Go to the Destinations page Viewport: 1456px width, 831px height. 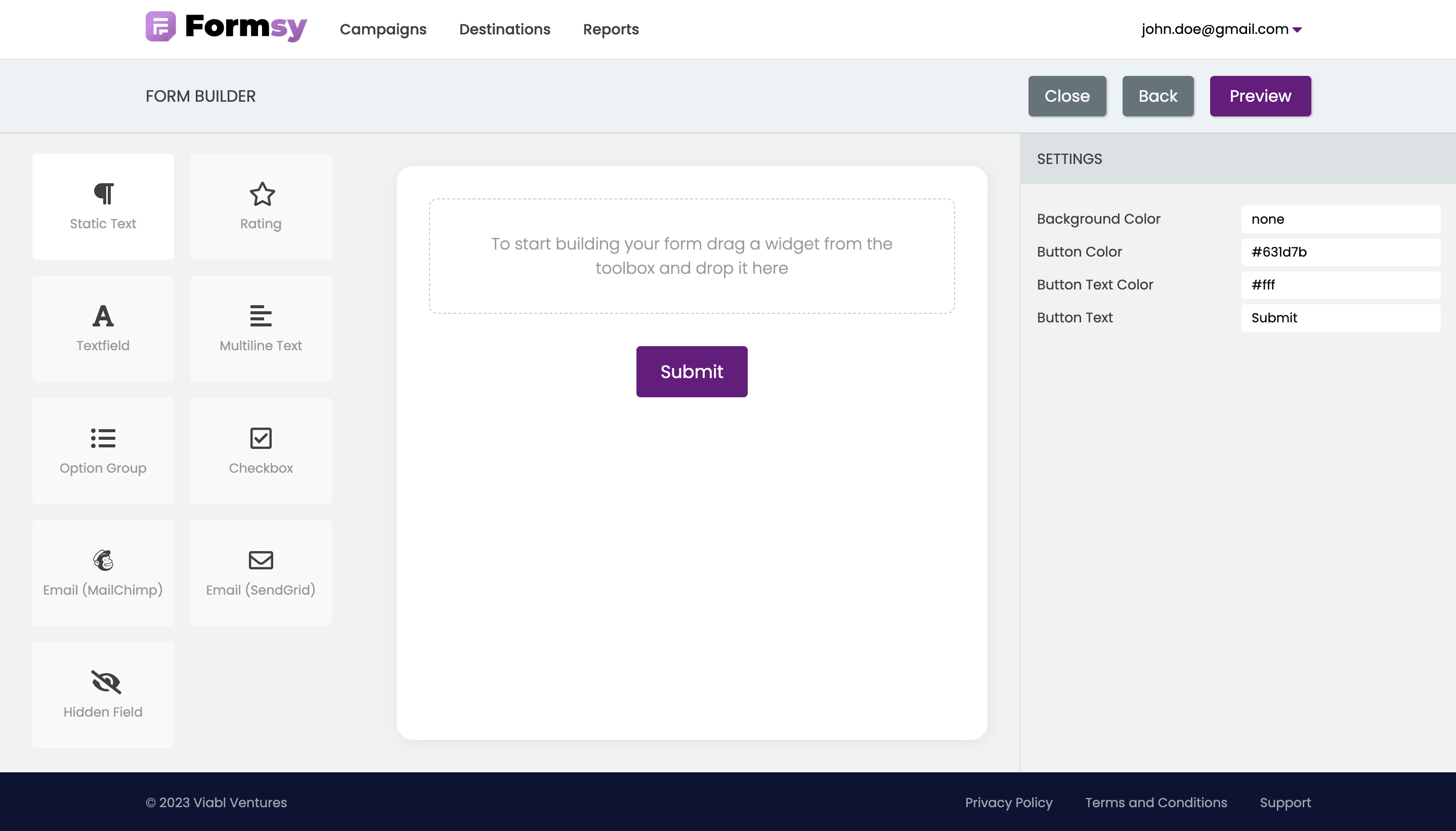pyautogui.click(x=504, y=29)
